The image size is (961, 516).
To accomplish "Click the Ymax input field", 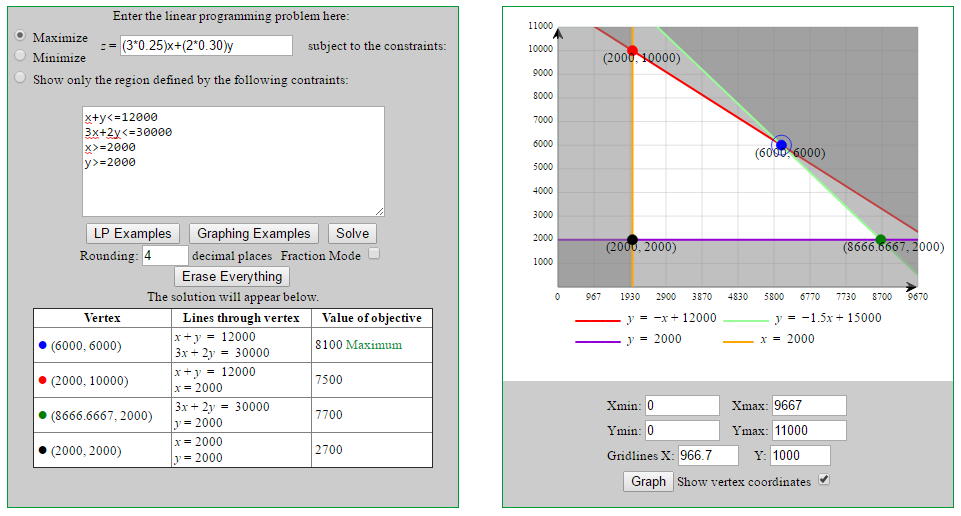I will (809, 431).
